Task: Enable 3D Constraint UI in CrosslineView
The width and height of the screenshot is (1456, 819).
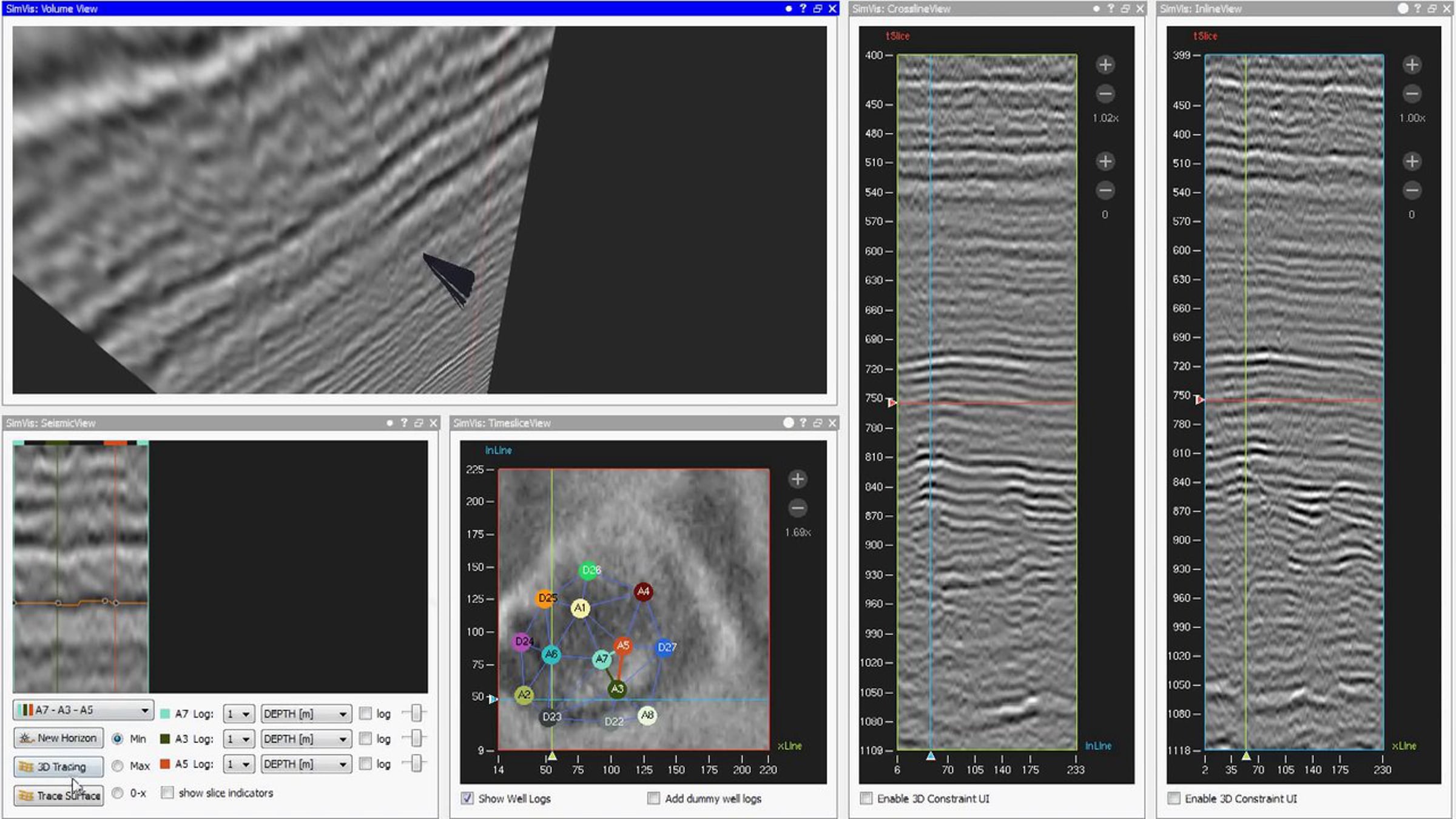Action: 866,798
